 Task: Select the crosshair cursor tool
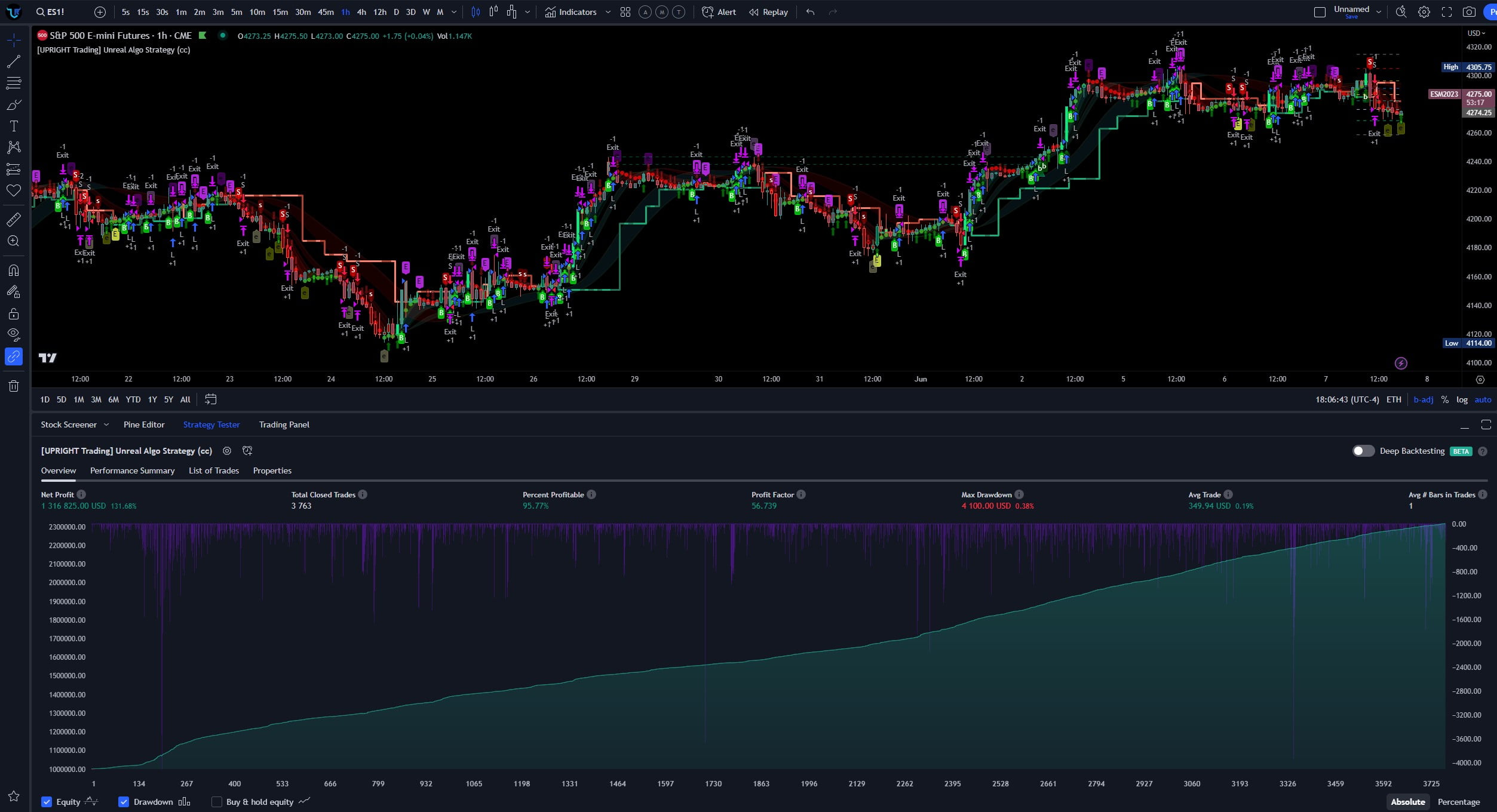tap(14, 40)
